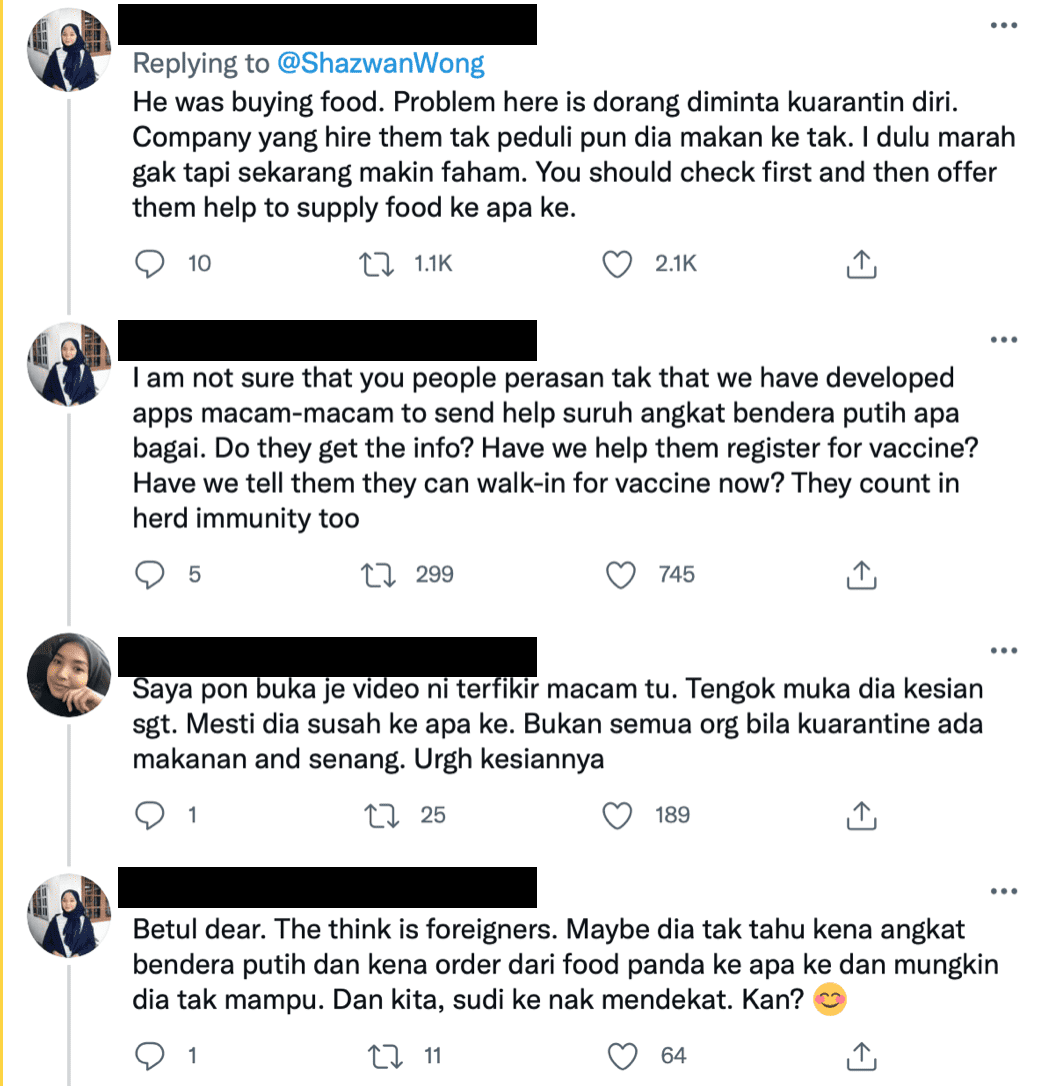Reply to the 'He was buying food' tweet
Viewport: 1044px width, 1086px height.
[x=149, y=264]
